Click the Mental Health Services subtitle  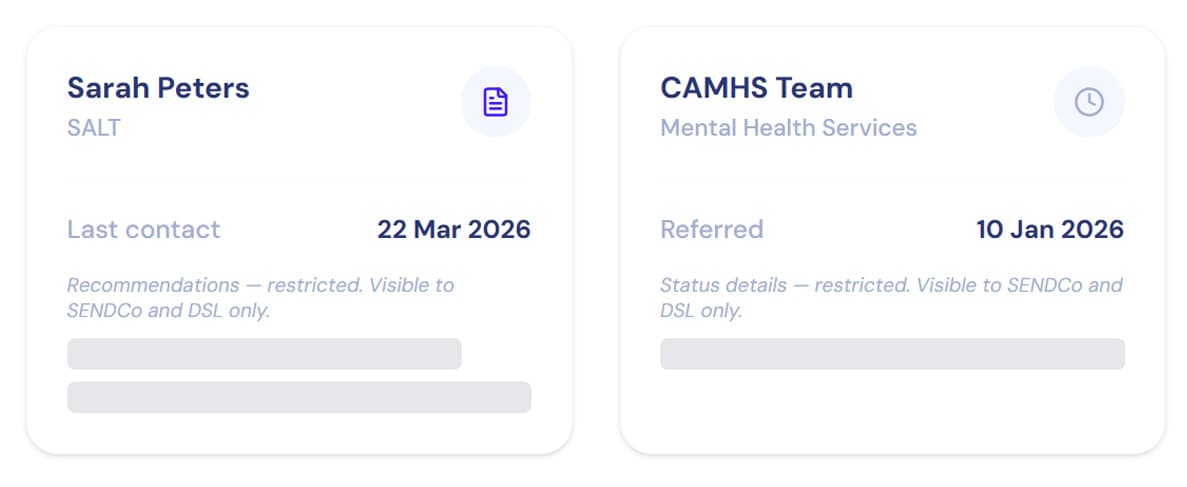pos(788,127)
